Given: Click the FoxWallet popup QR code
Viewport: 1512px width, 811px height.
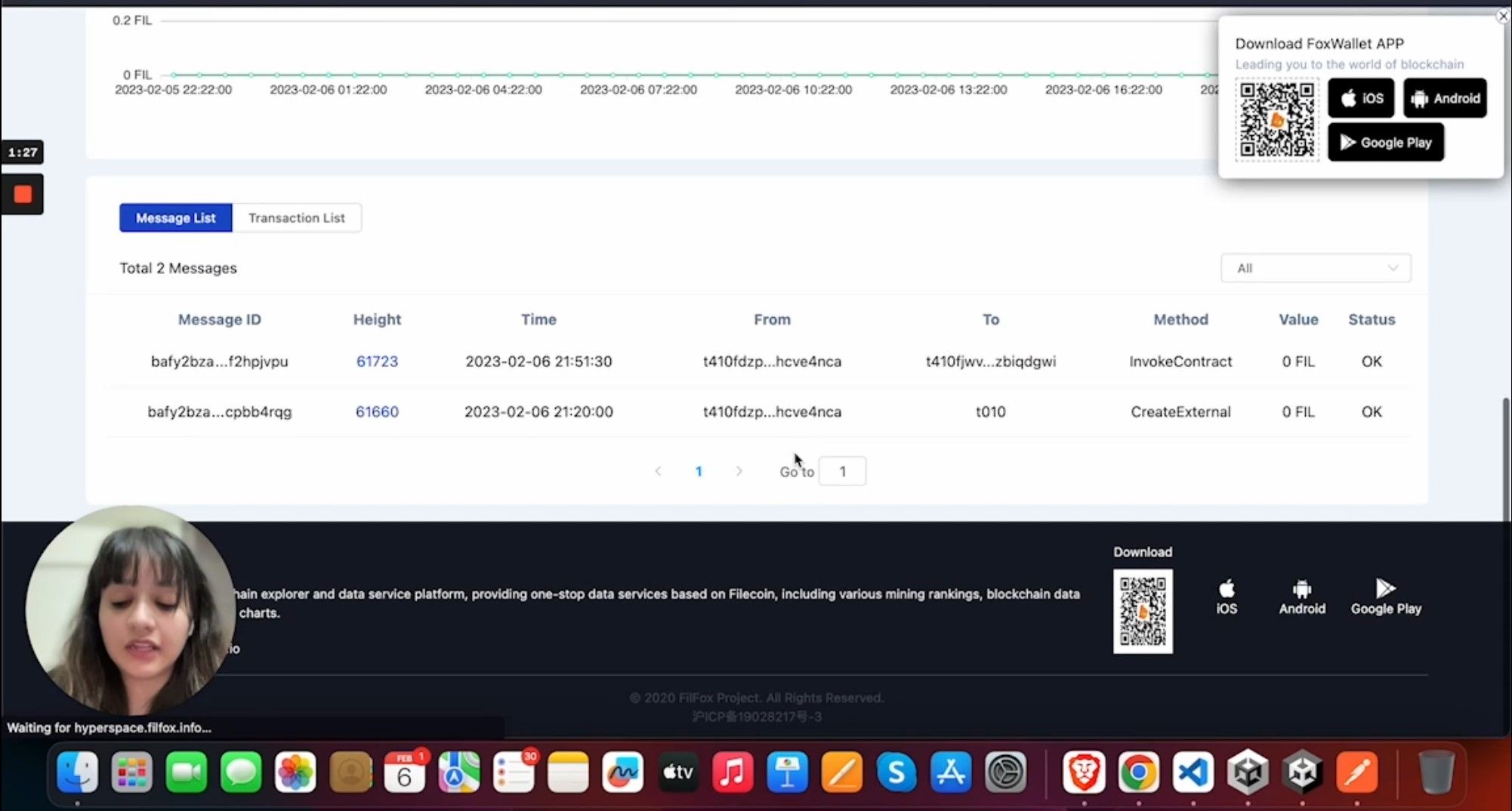Looking at the screenshot, I should pos(1277,119).
